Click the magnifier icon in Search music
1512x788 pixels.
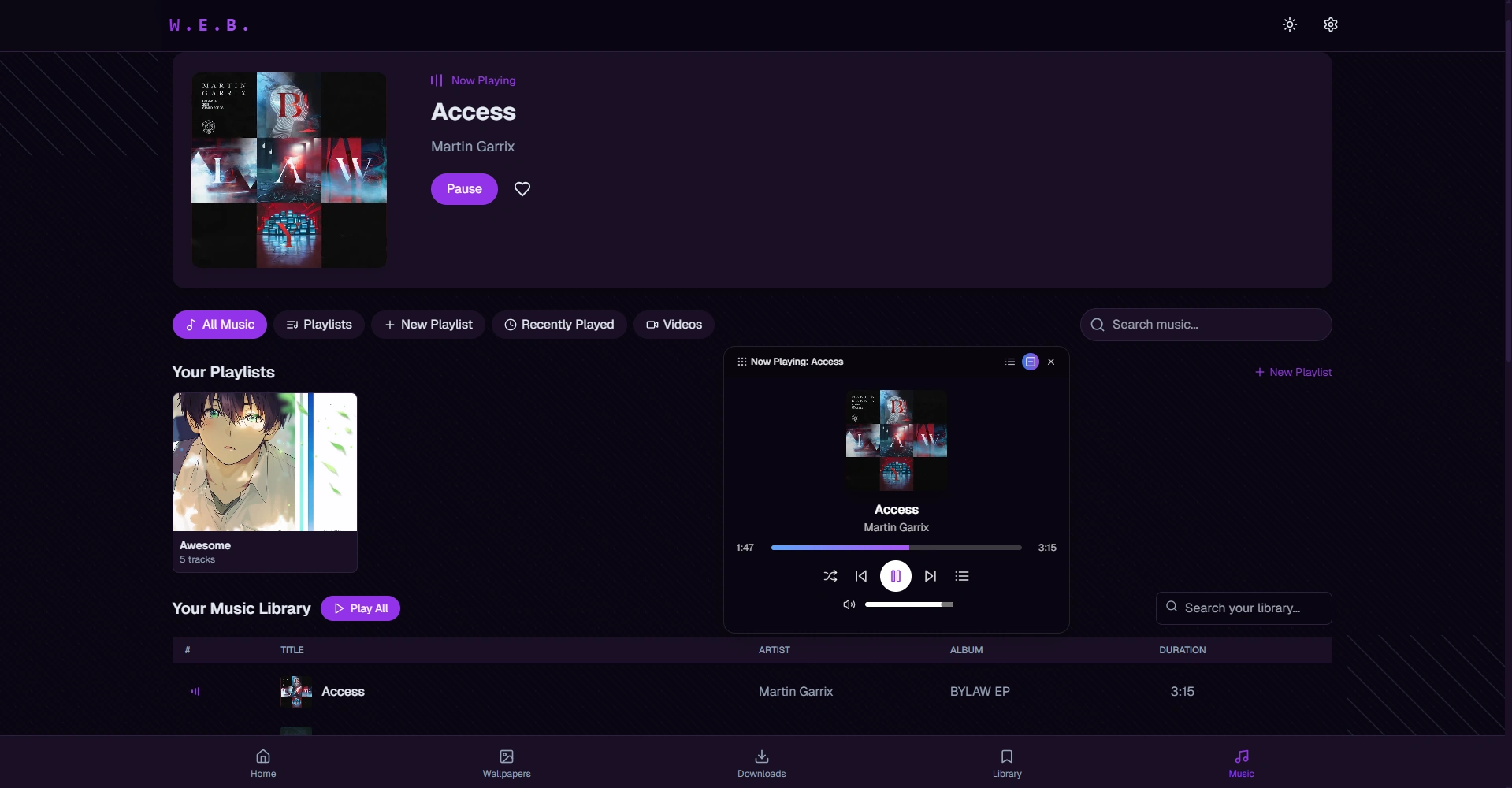point(1098,325)
